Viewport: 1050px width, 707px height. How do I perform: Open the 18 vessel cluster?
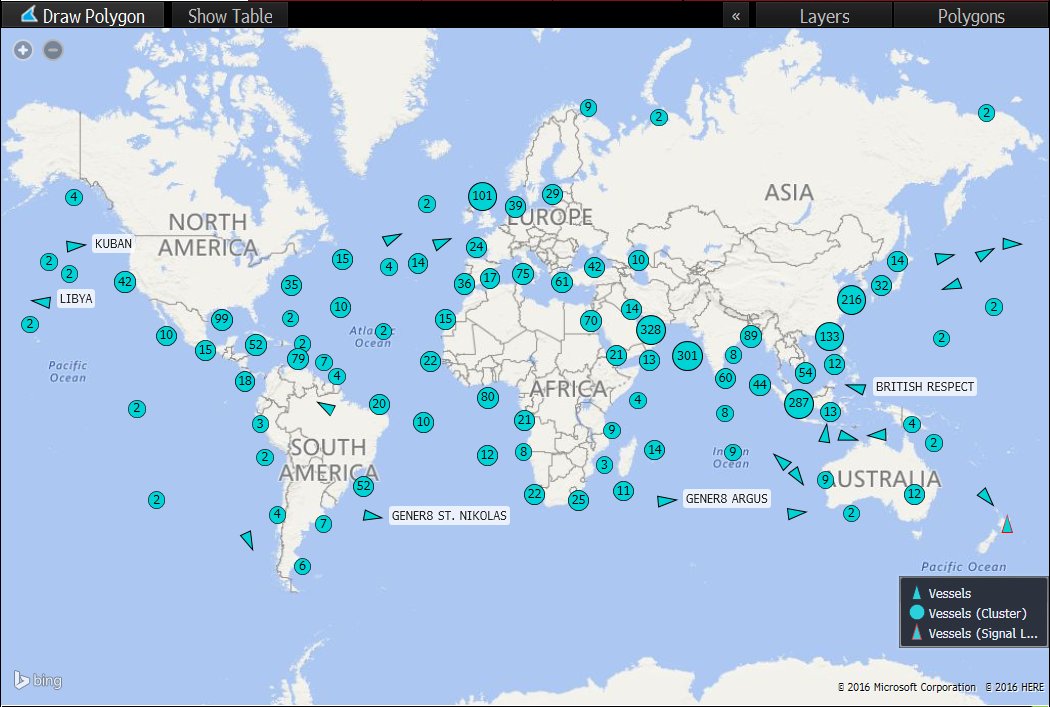click(245, 381)
